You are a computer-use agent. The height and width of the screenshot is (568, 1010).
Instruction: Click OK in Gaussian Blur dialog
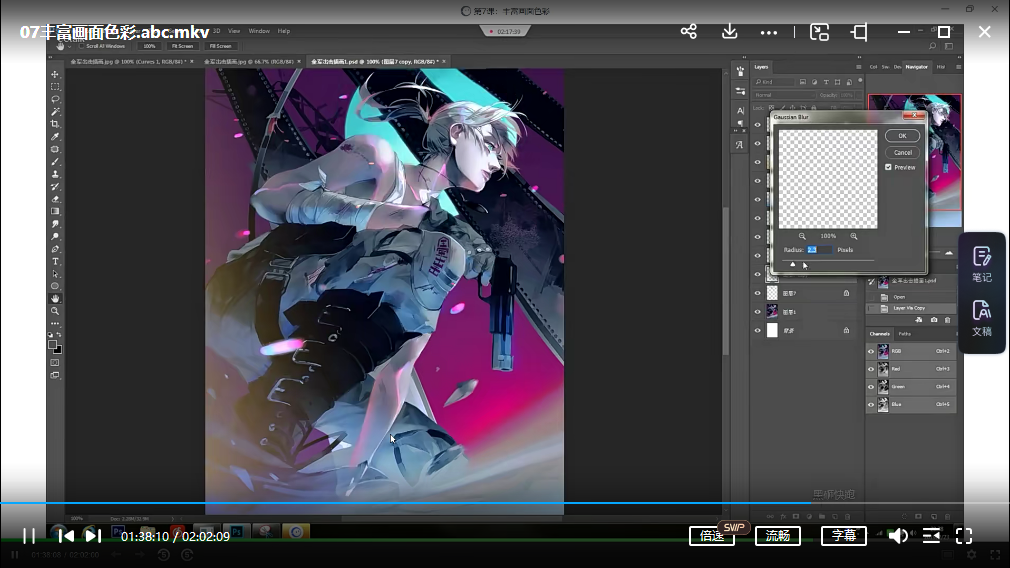pos(902,136)
